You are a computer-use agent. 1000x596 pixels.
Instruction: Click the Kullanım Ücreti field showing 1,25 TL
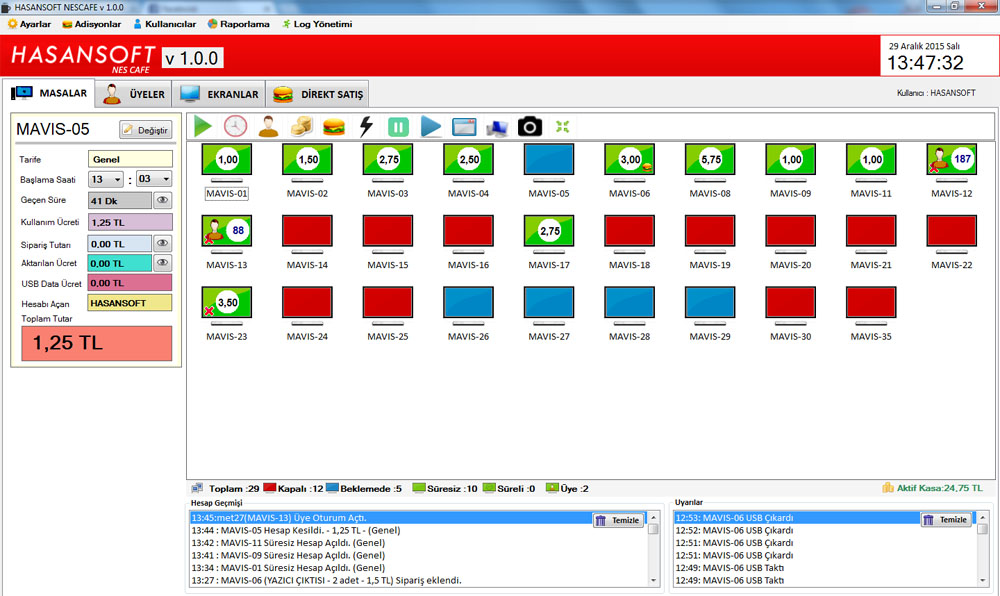(x=130, y=222)
